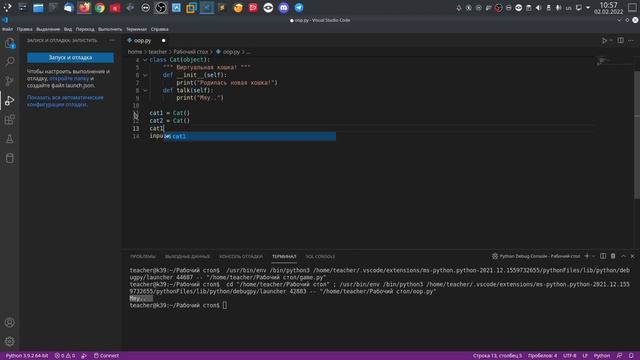The image size is (640, 360).
Task: Open the Выделение menu
Action: pyautogui.click(x=48, y=29)
